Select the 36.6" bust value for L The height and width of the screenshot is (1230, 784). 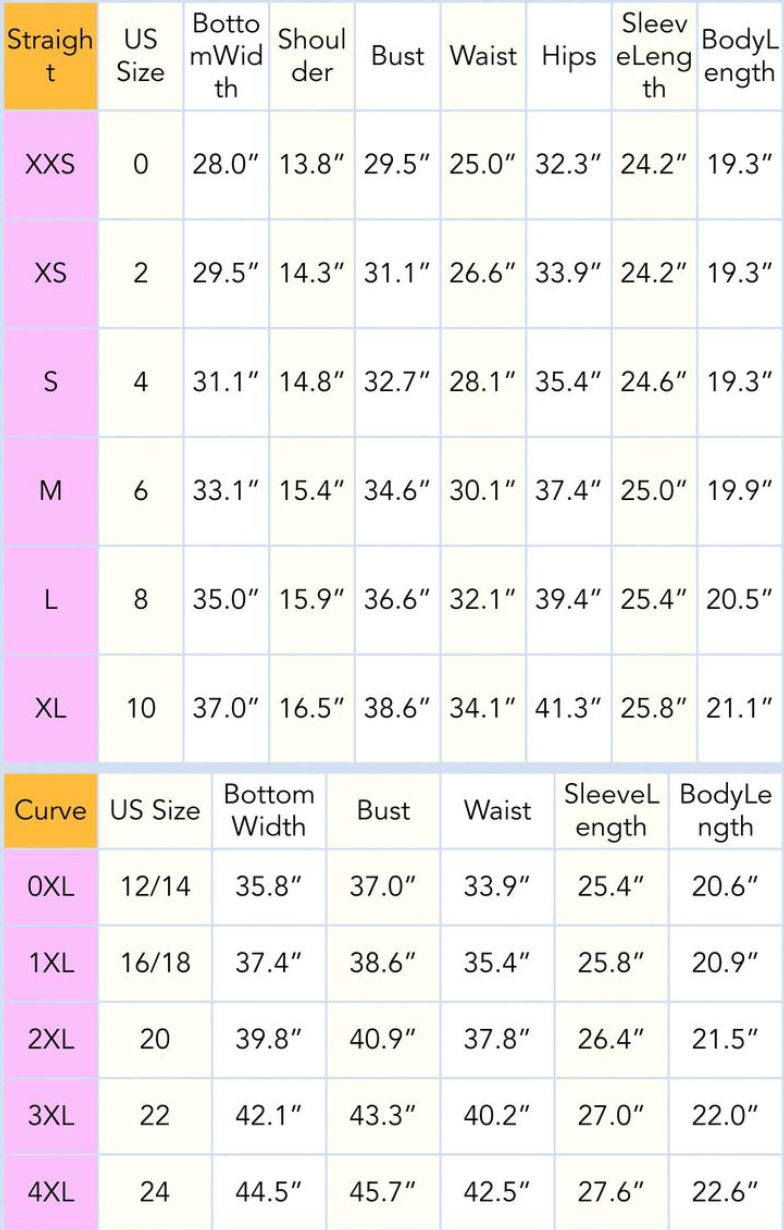[397, 599]
